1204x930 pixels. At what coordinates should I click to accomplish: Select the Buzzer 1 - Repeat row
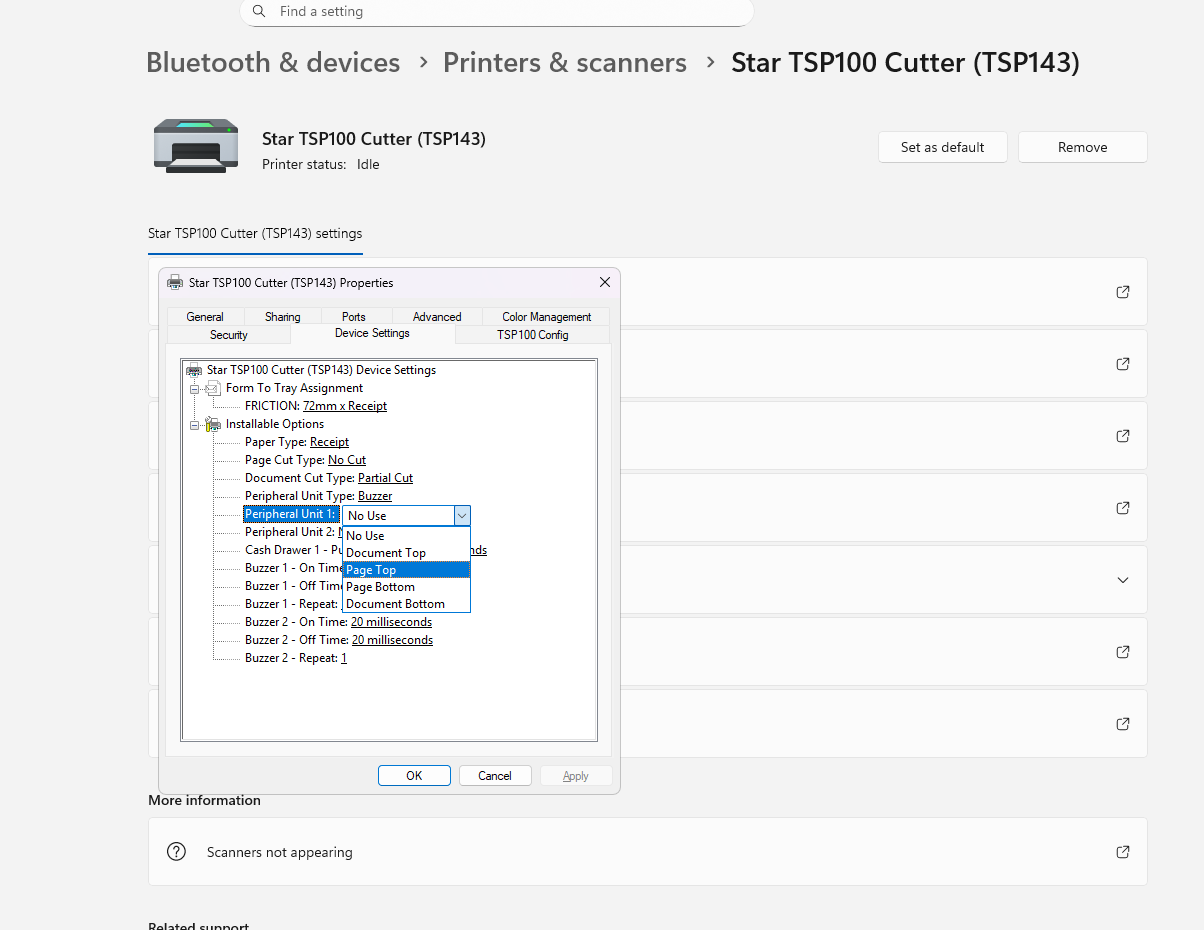(291, 604)
